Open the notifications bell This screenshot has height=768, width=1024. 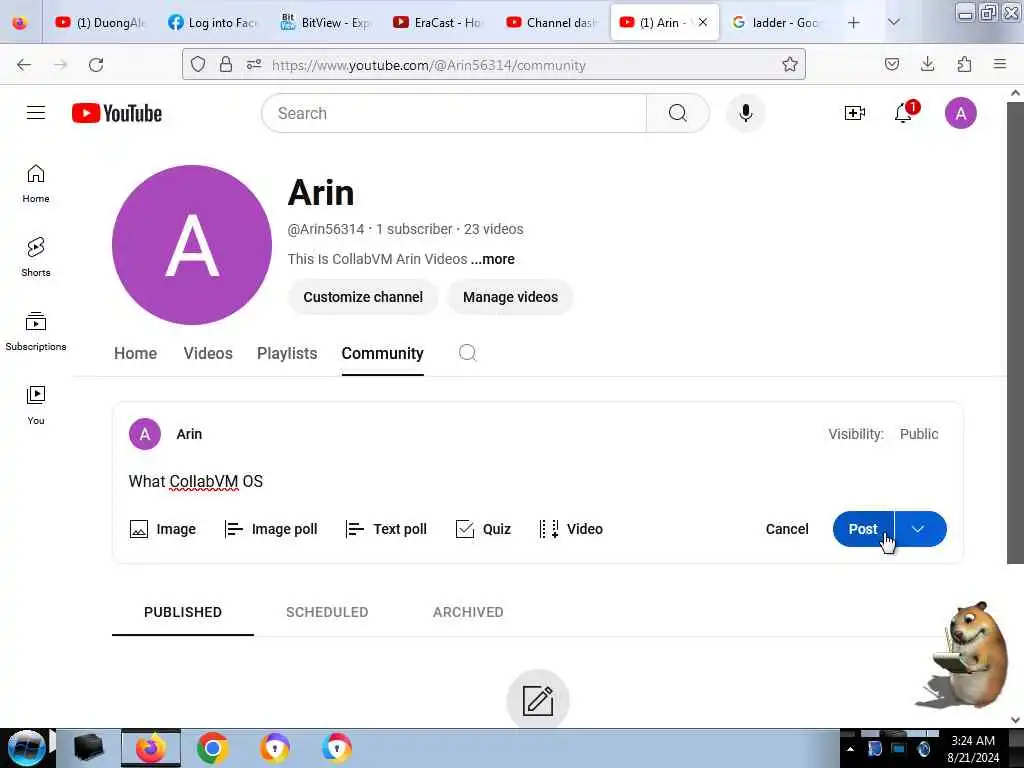[904, 112]
